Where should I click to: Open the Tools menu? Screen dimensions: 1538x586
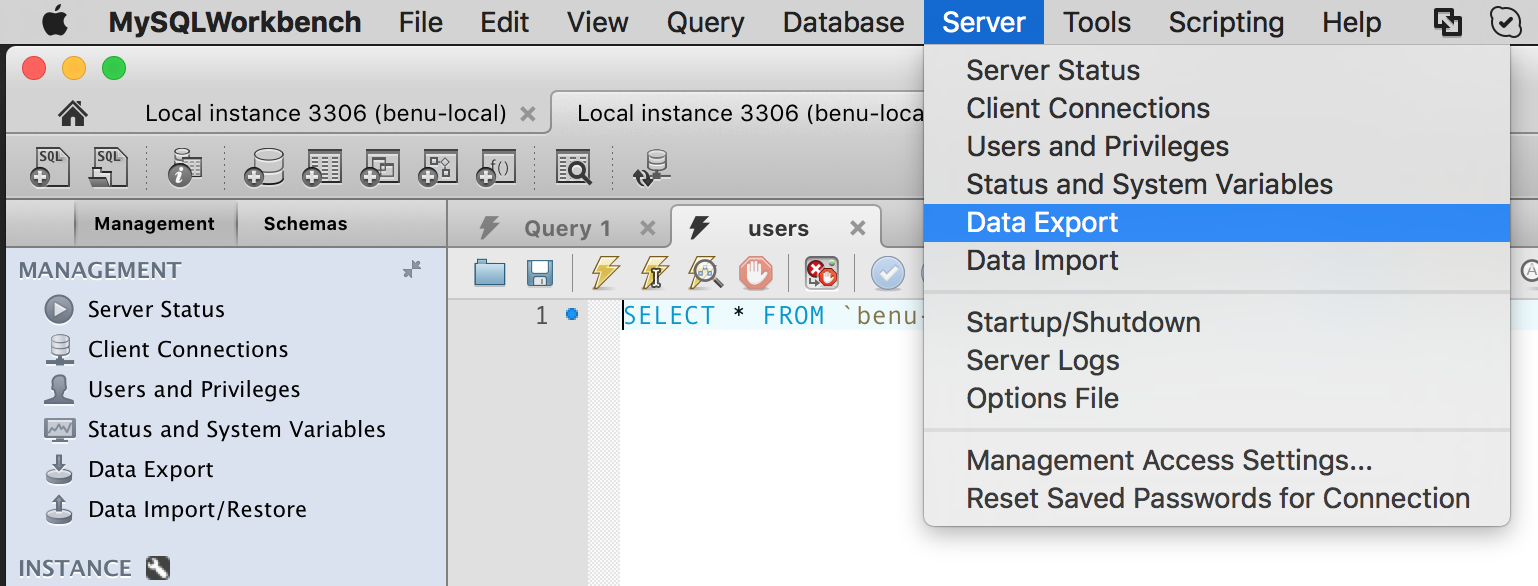[1097, 22]
